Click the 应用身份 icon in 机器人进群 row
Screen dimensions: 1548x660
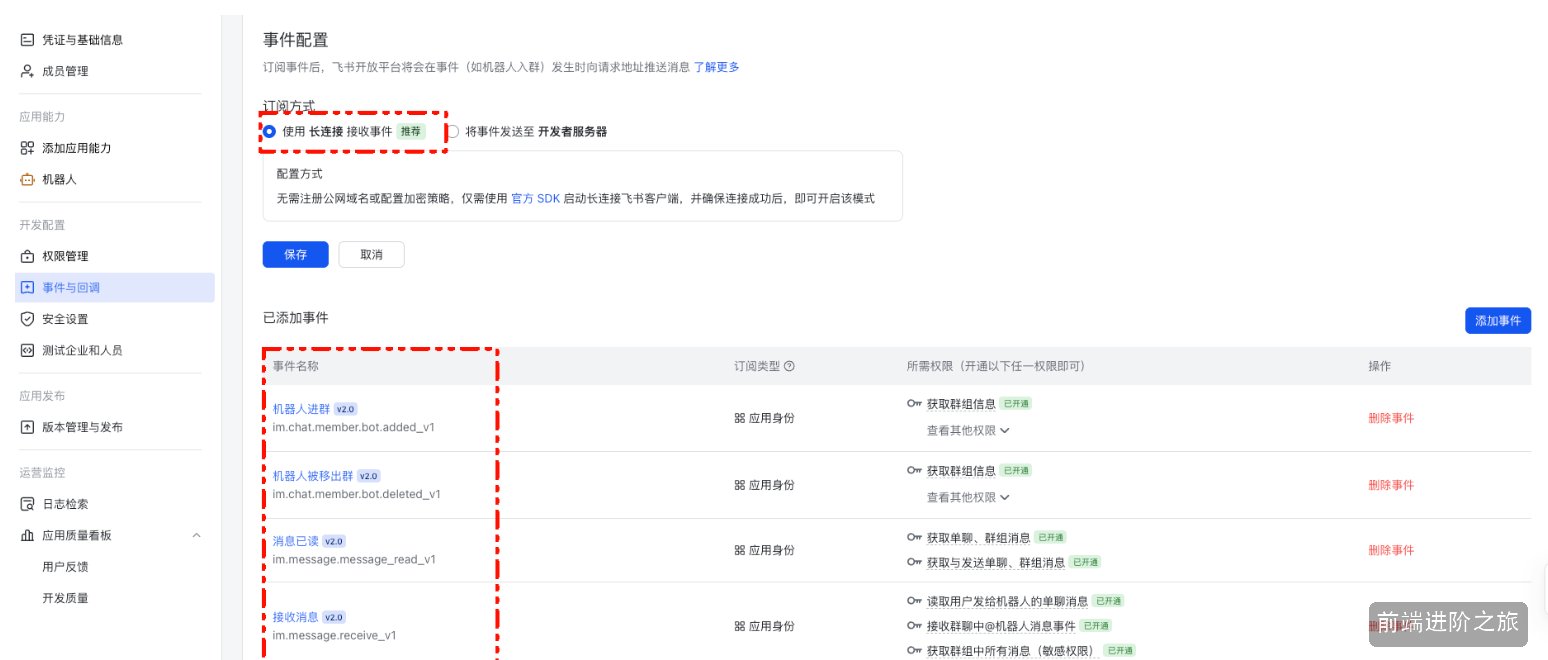click(x=740, y=418)
